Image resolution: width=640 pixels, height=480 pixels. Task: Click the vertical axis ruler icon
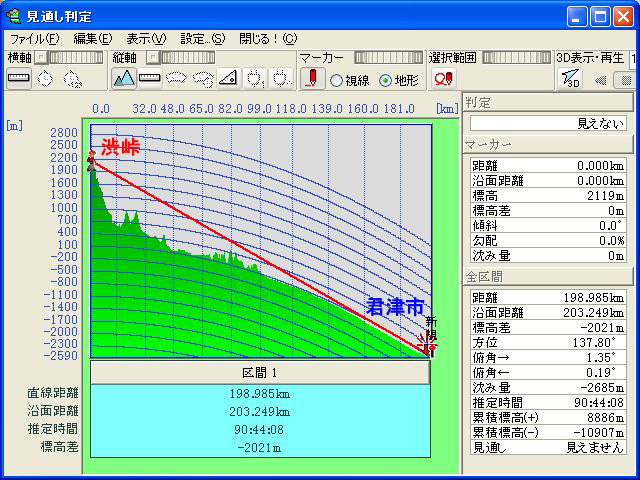pos(149,78)
